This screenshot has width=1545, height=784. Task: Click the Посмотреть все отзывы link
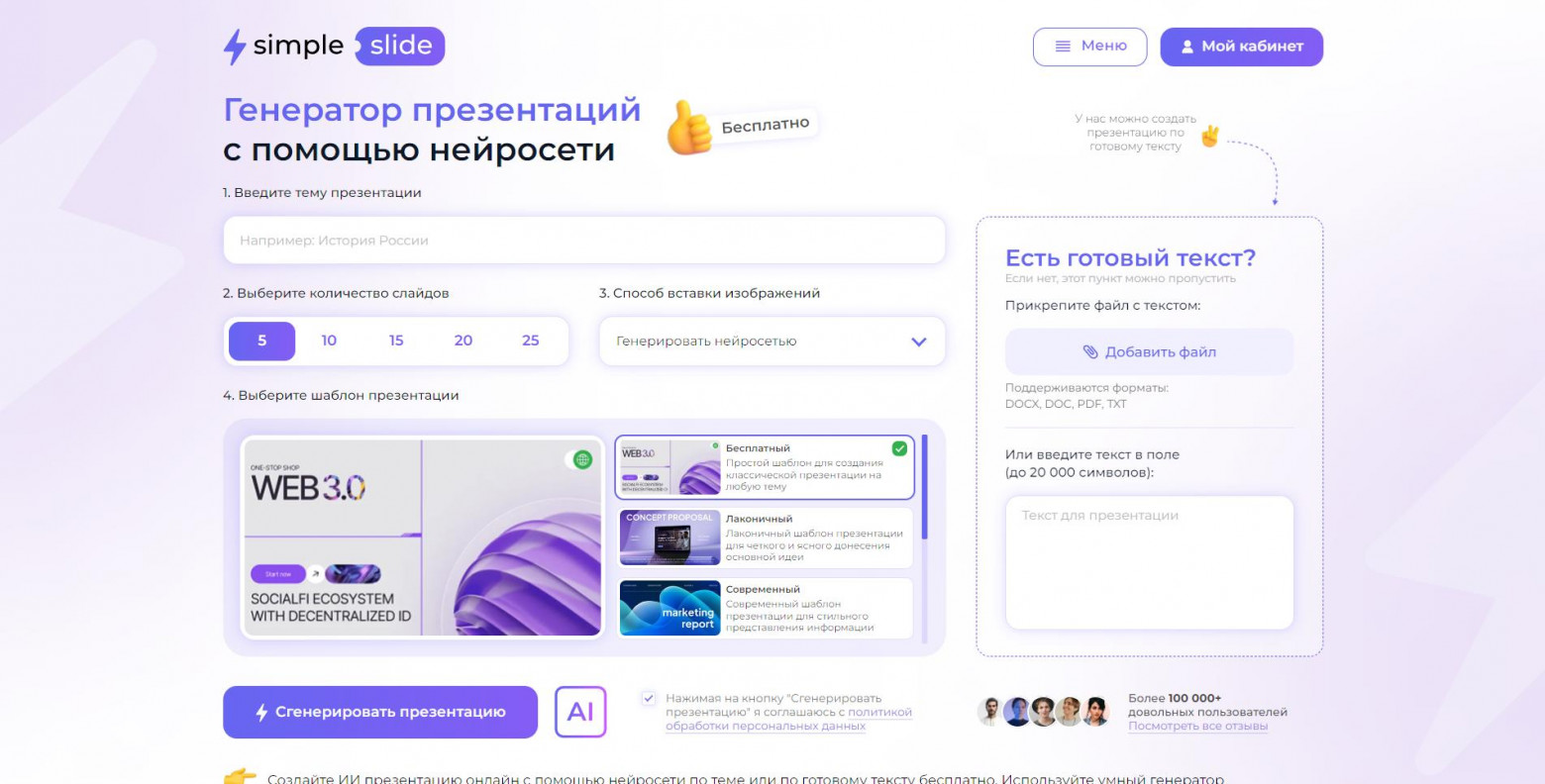tap(1198, 725)
